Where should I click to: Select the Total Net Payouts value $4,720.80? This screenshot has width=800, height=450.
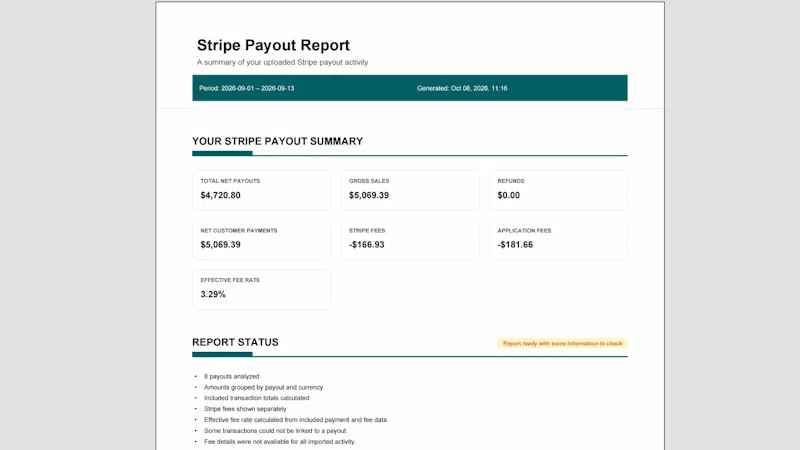click(x=220, y=195)
